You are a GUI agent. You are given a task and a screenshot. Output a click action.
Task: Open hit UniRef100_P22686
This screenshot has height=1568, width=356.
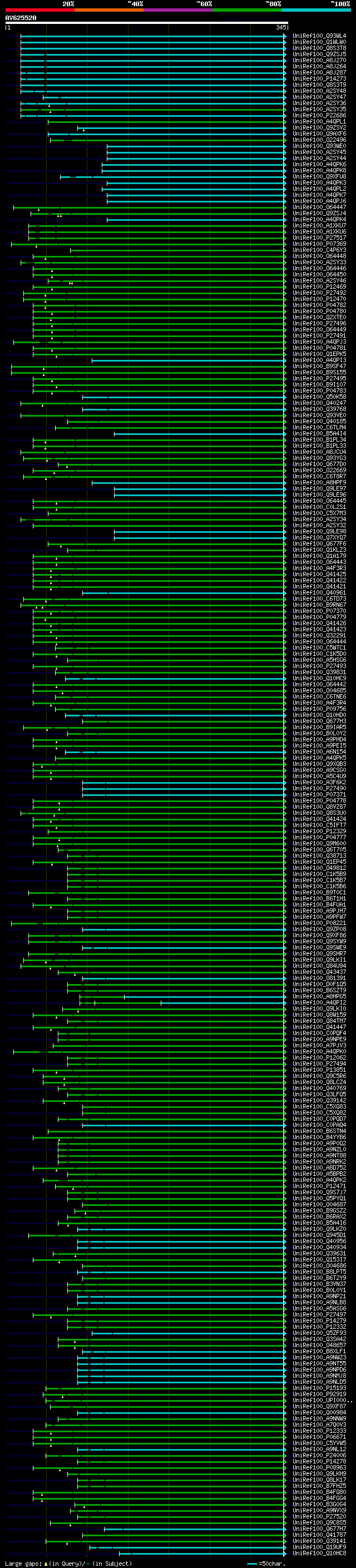[x=319, y=116]
